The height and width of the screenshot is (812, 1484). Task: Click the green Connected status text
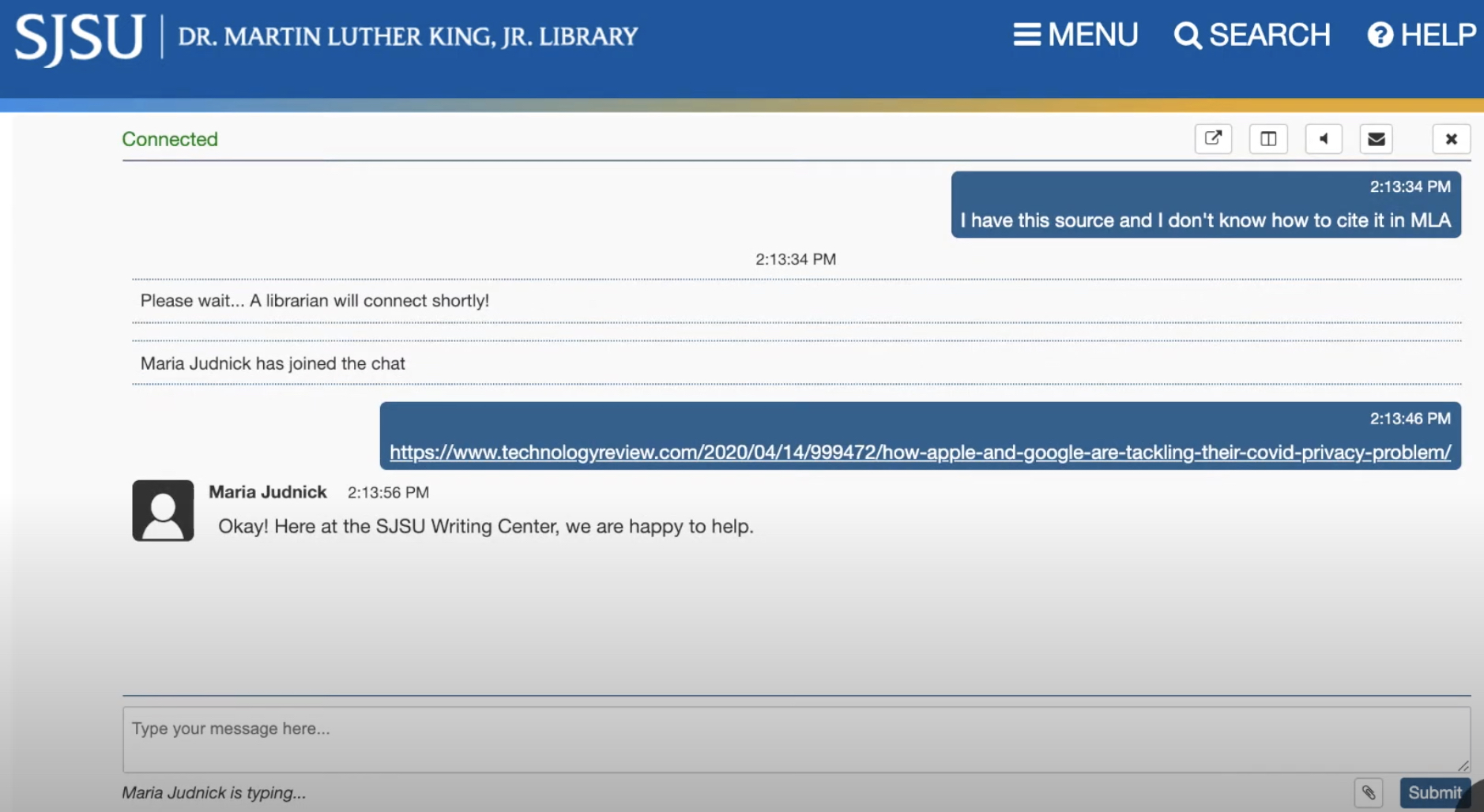(170, 139)
